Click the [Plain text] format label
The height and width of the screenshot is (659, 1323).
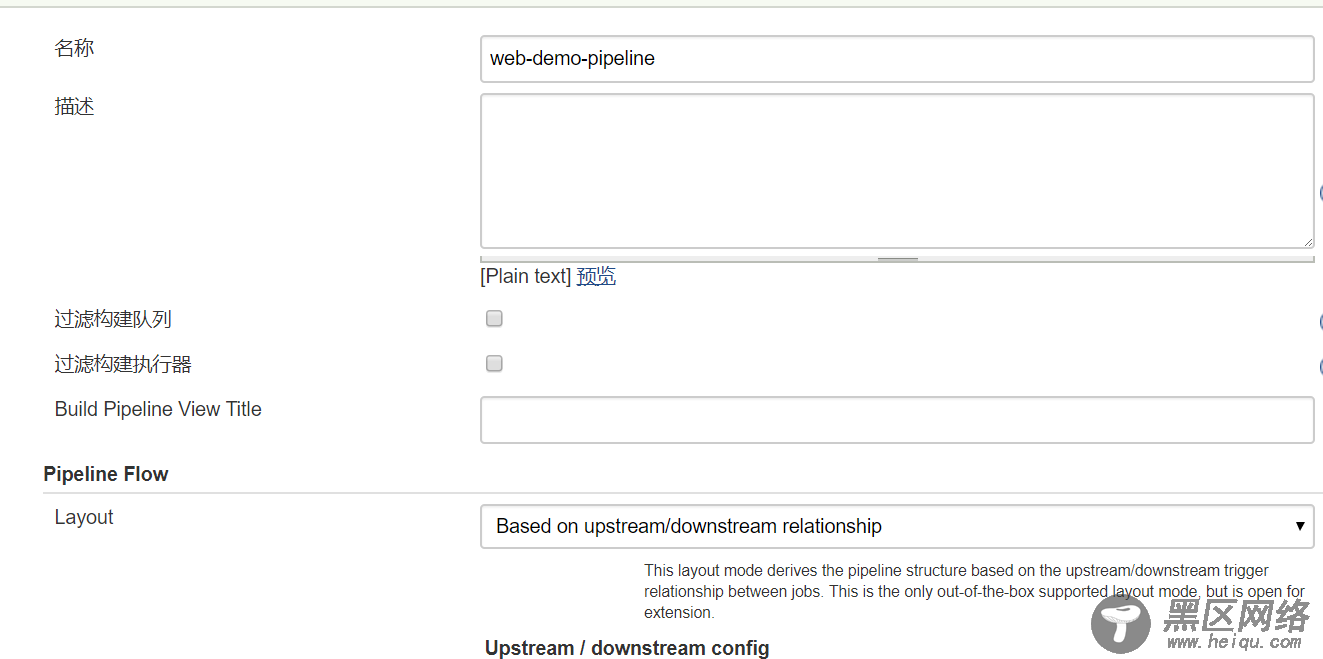pos(525,277)
